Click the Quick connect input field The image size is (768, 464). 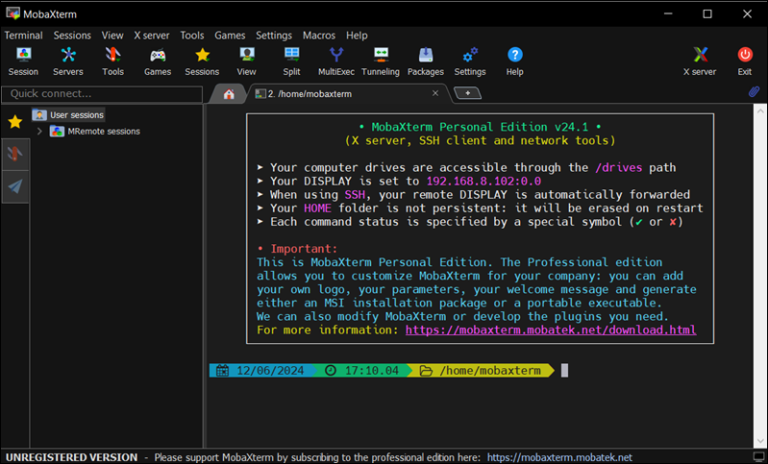[100, 94]
